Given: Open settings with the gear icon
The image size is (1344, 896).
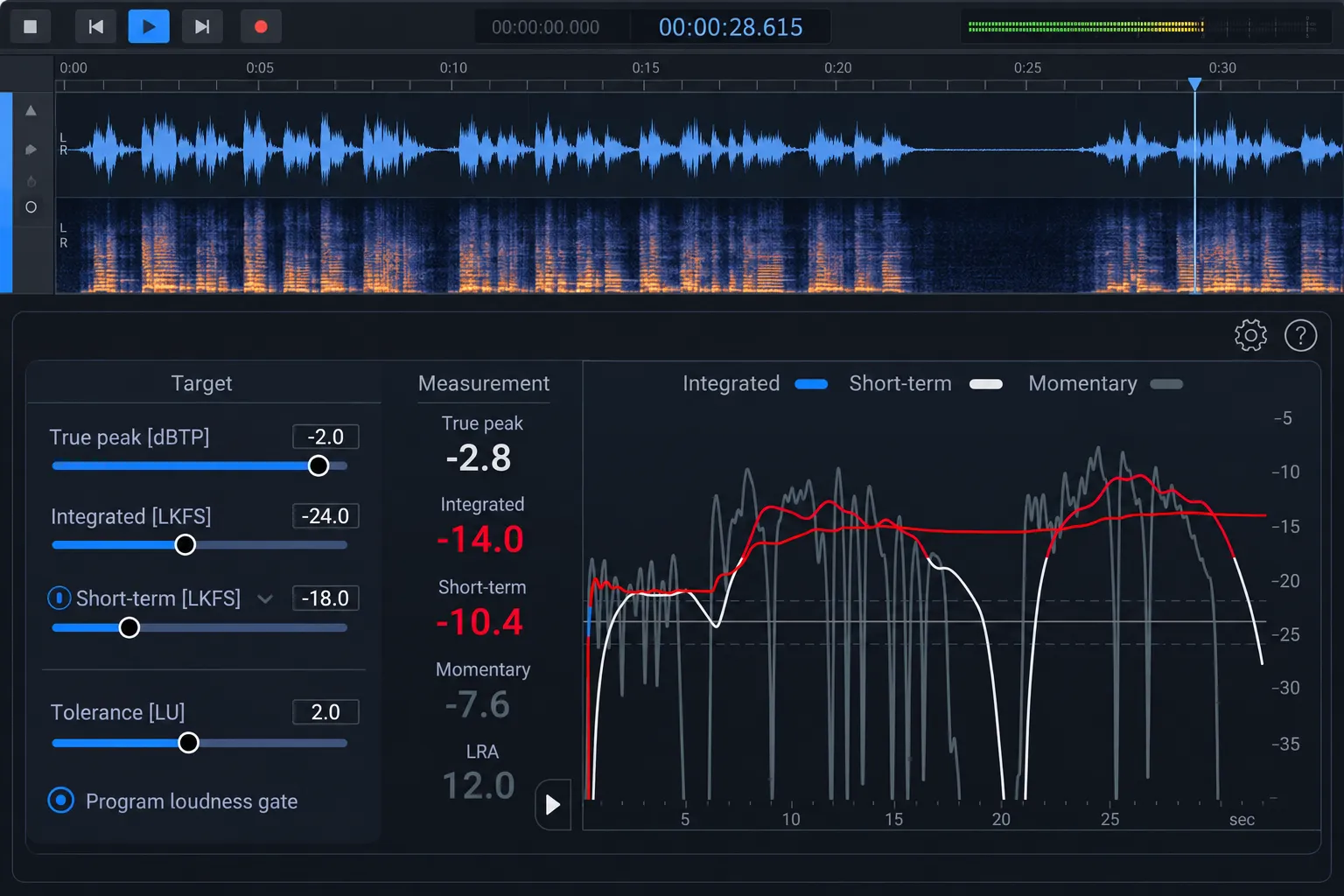Looking at the screenshot, I should tap(1250, 335).
